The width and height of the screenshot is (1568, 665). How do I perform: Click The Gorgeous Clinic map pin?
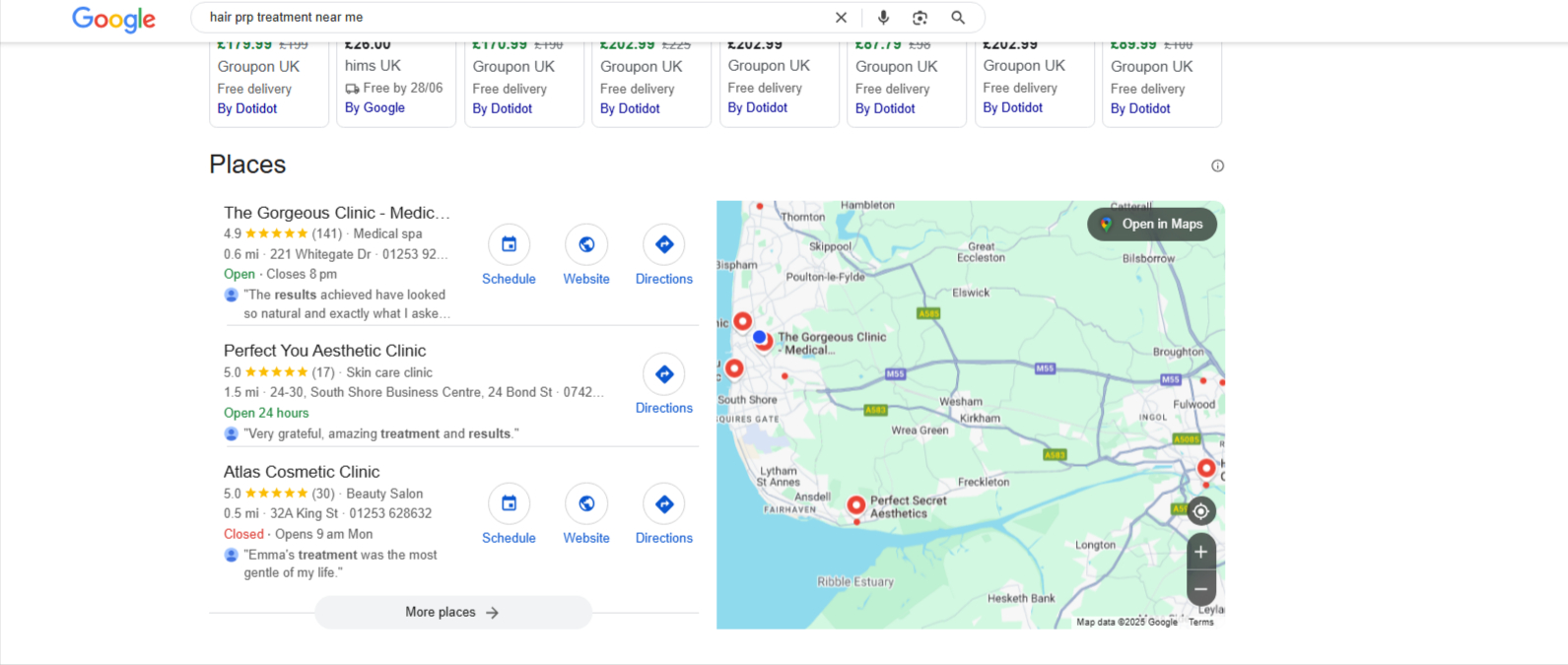(x=764, y=341)
